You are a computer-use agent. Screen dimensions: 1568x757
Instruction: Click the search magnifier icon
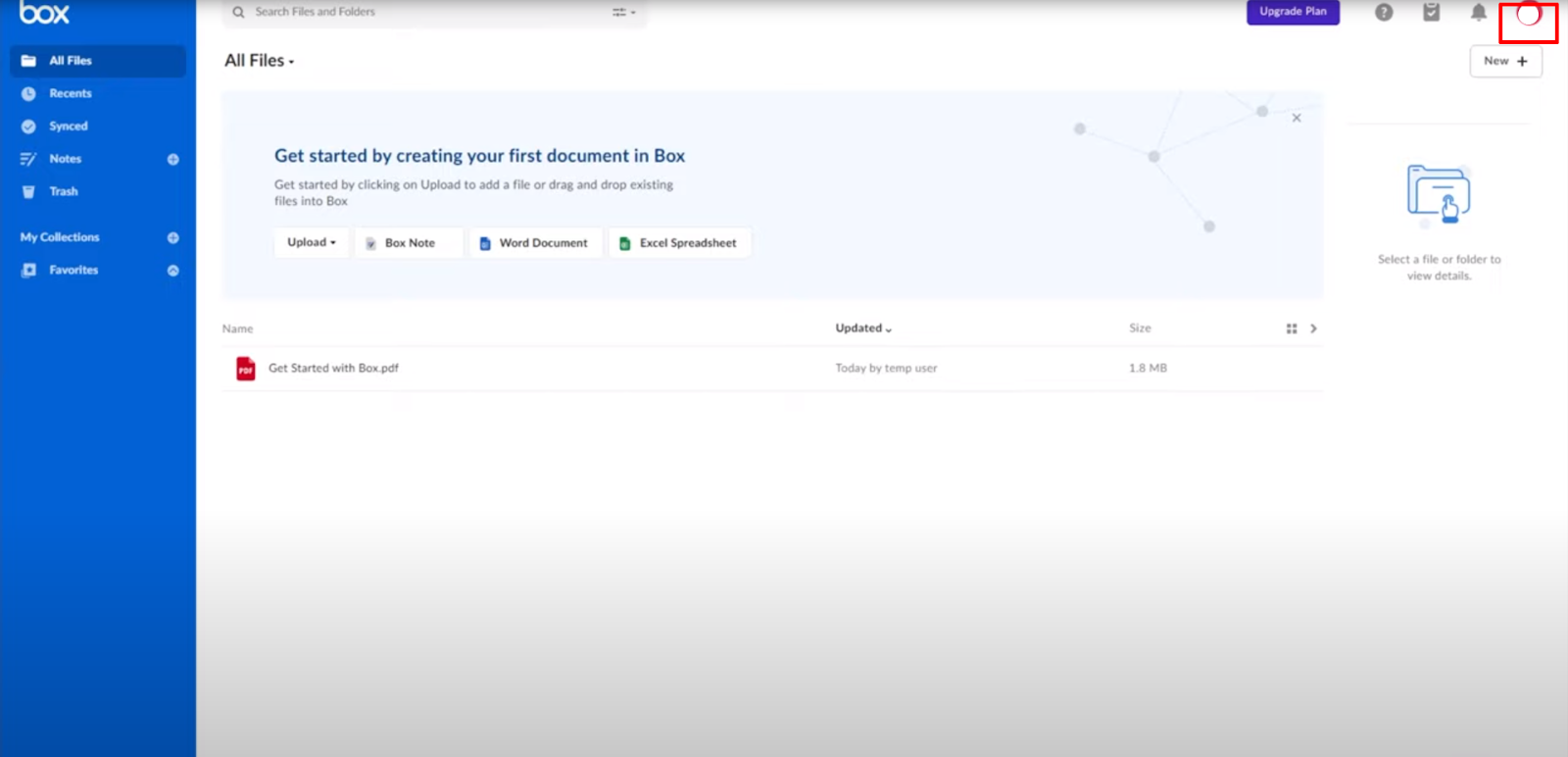click(238, 12)
